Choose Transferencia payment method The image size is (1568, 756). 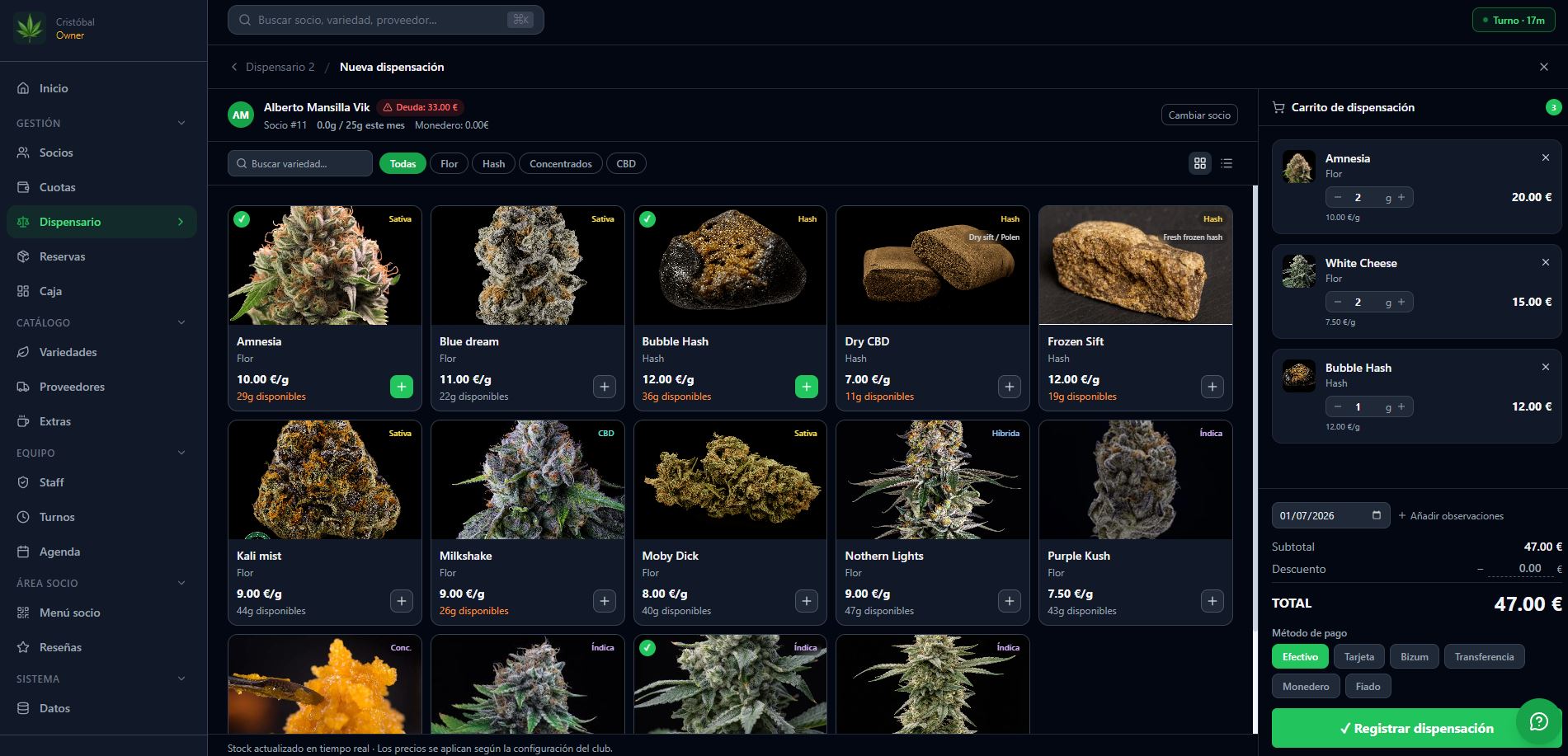click(x=1485, y=656)
